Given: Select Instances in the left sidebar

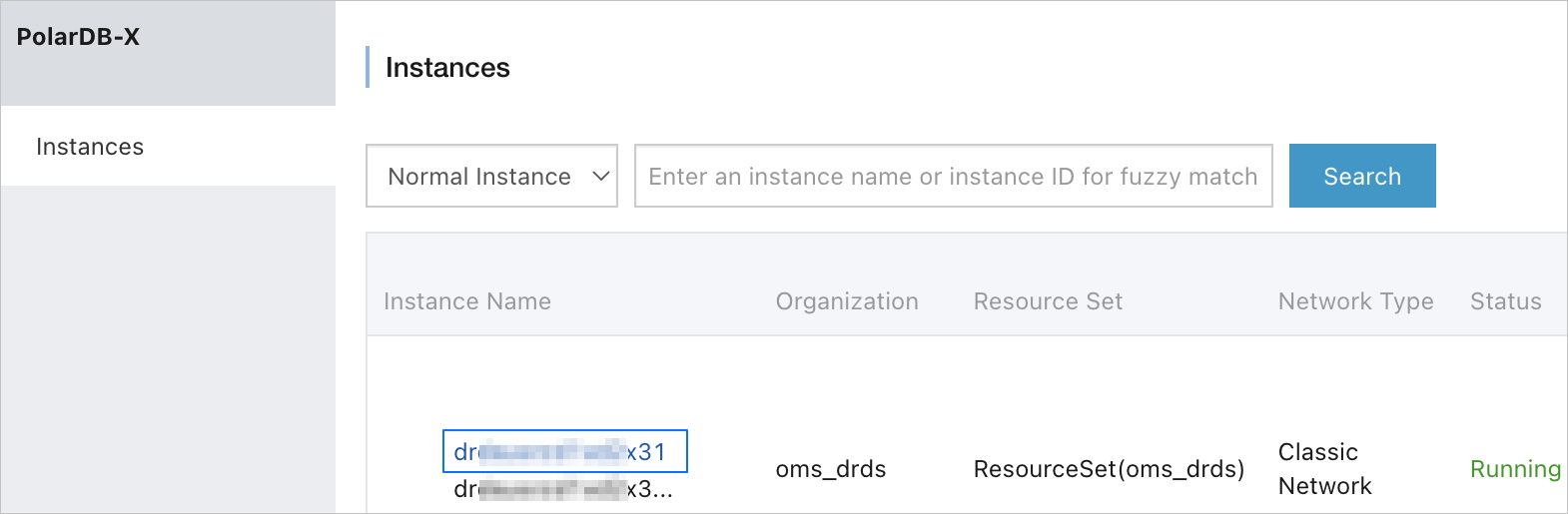Looking at the screenshot, I should tap(90, 147).
